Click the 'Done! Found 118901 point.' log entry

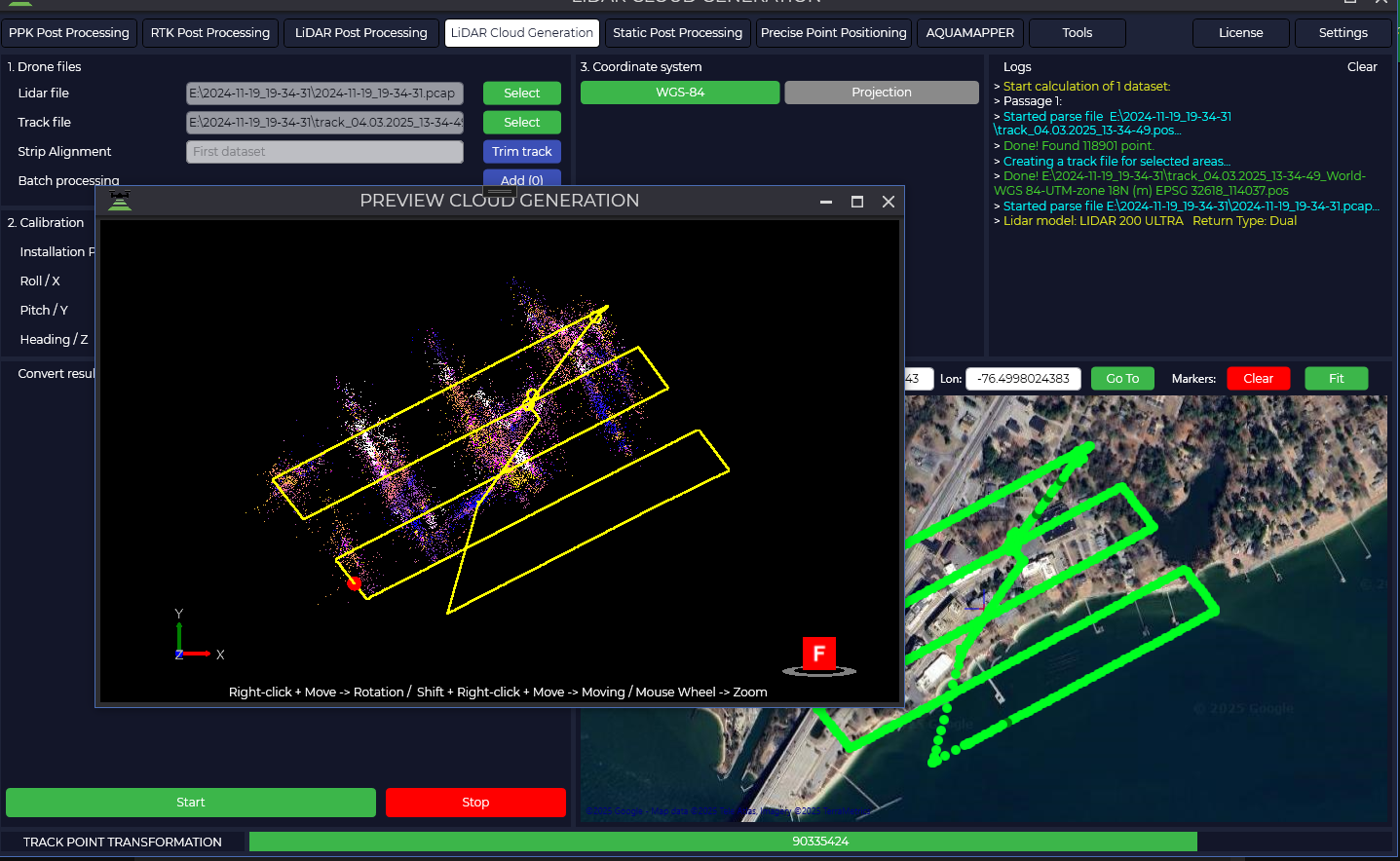(1078, 146)
